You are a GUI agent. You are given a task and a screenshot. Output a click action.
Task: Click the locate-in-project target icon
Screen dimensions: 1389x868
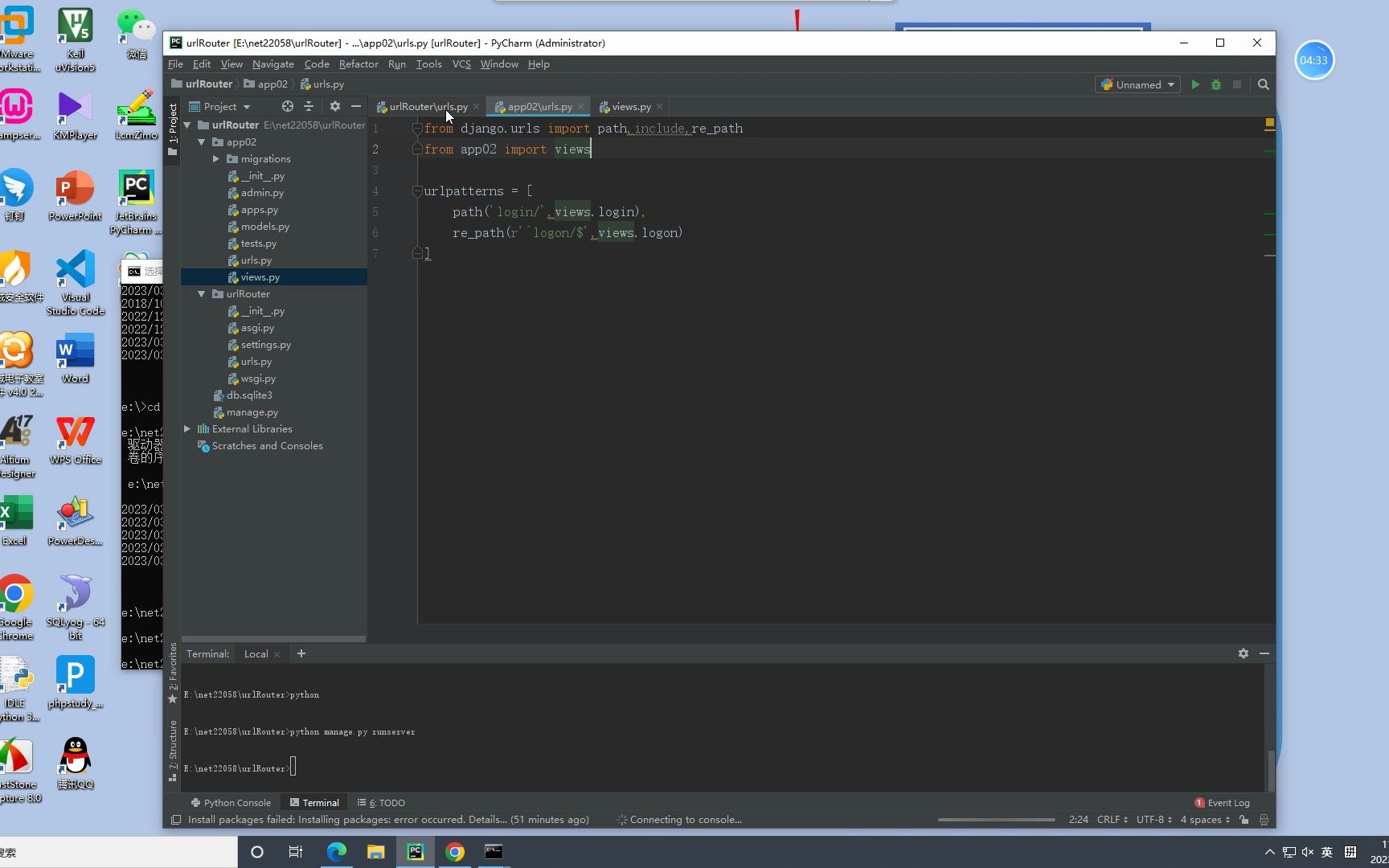point(288,106)
